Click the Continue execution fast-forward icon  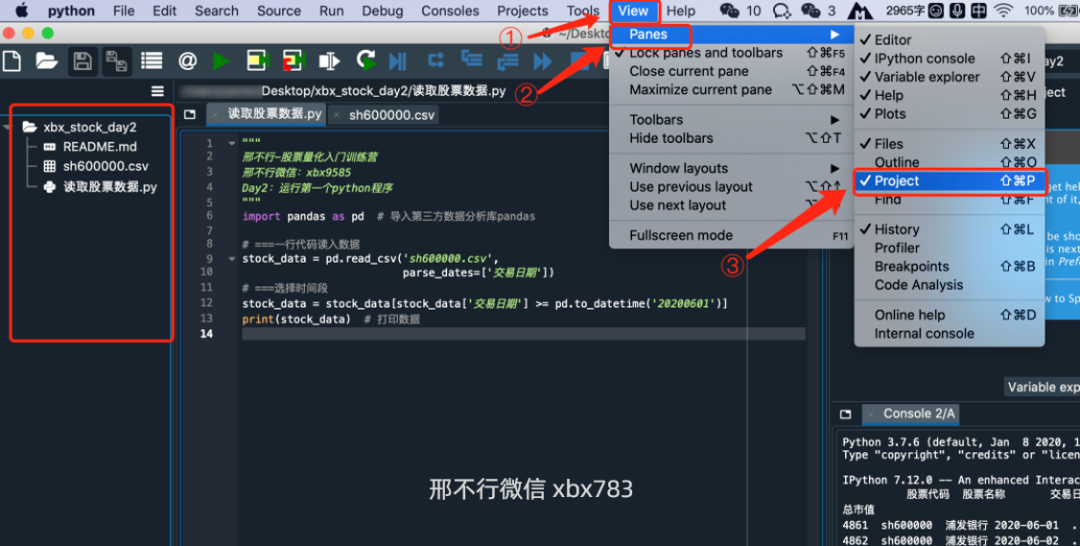click(x=543, y=61)
